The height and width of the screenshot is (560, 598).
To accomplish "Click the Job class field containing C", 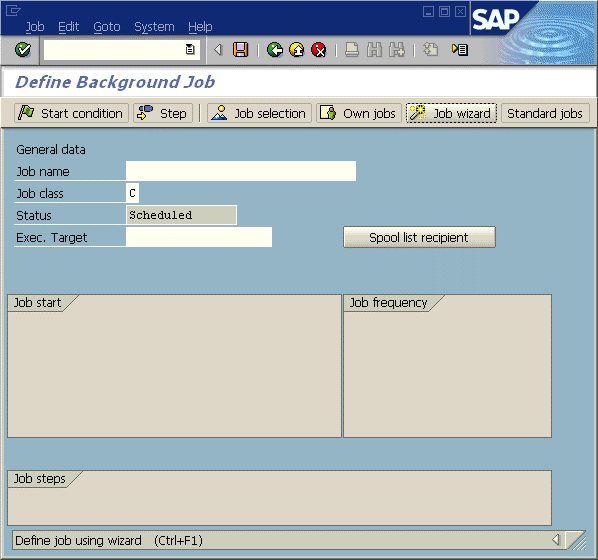I will tap(132, 193).
